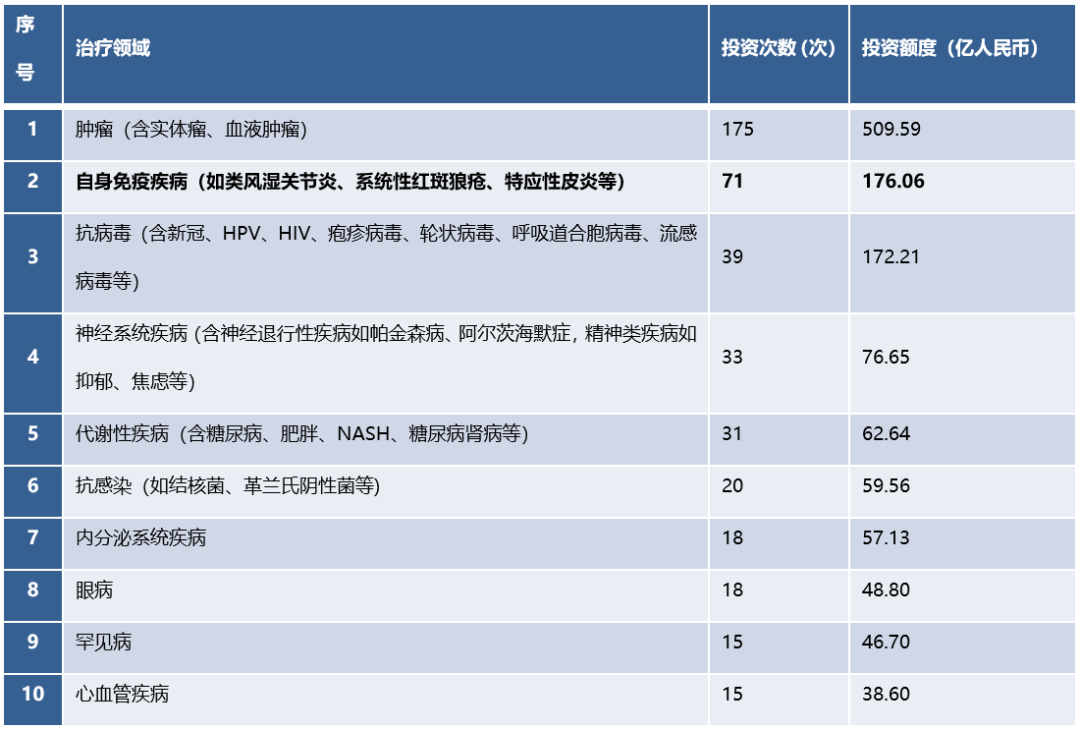Viewport: 1080px width, 729px height.
Task: Click the amount value 57.13
Action: 886,537
